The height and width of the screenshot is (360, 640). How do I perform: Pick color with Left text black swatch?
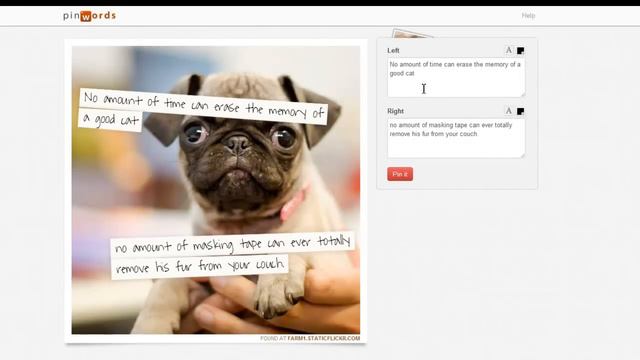tap(520, 51)
